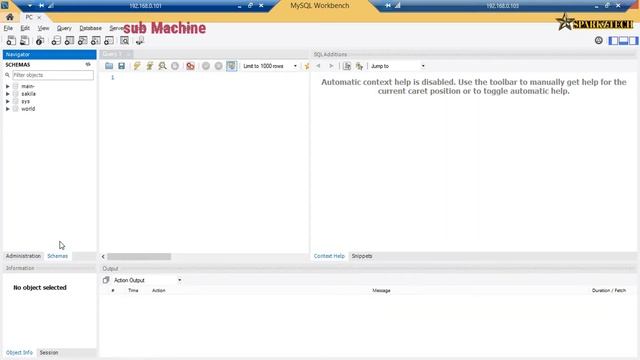Create a new schema from main toolbar
640x360 pixels.
click(x=56, y=40)
